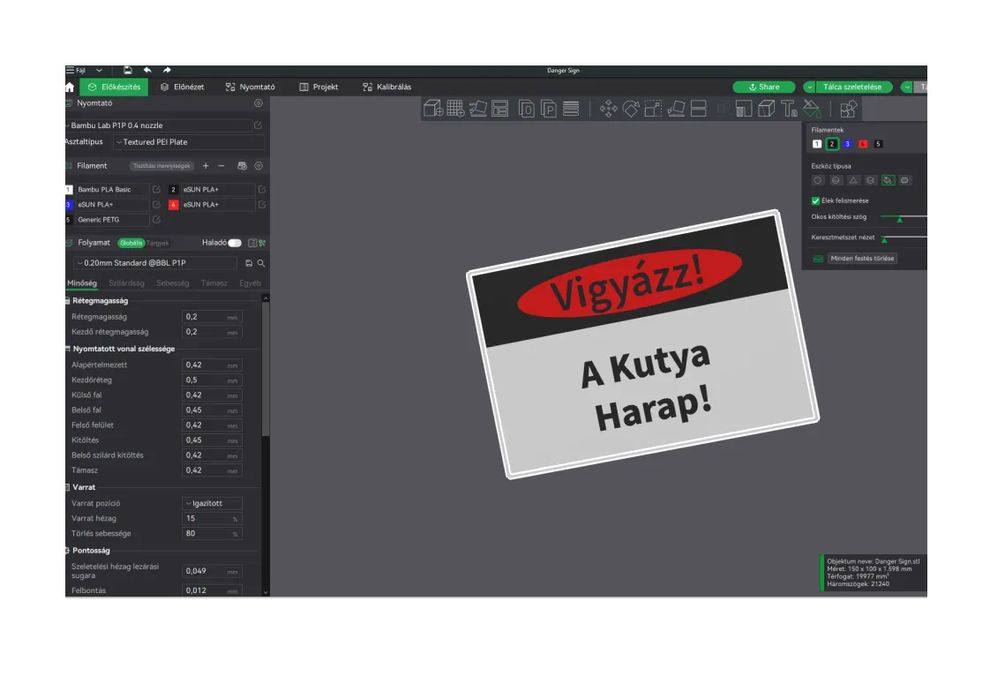Click the Minden festés törlése button

(862, 259)
